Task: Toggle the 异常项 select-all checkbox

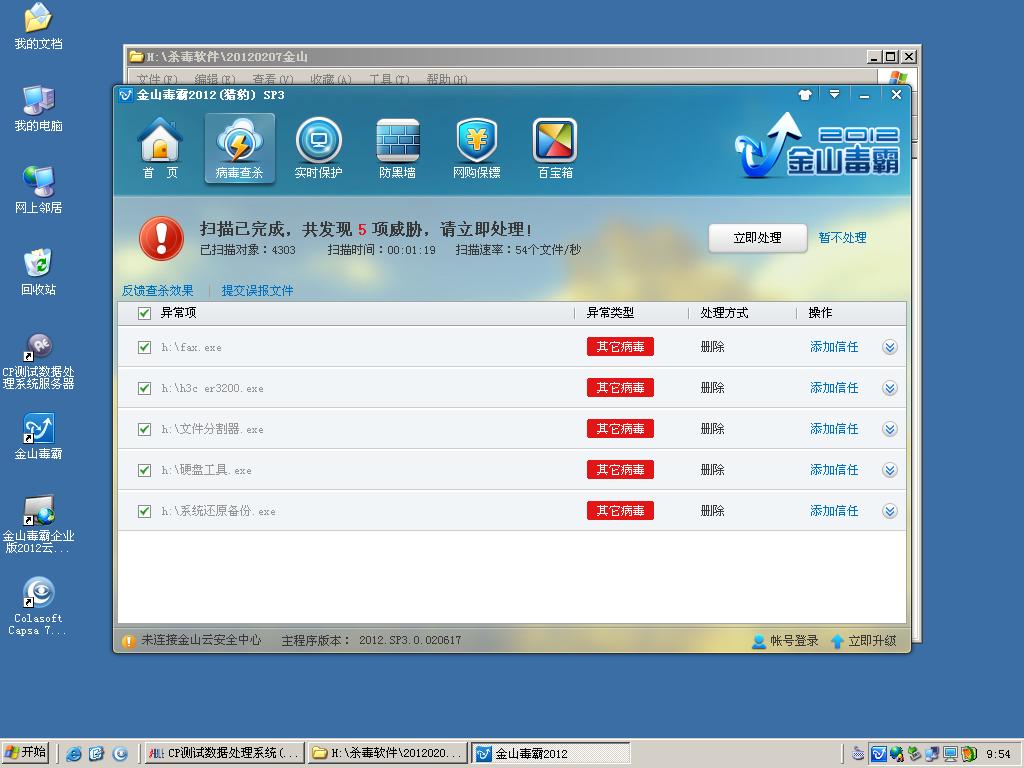Action: pyautogui.click(x=145, y=313)
